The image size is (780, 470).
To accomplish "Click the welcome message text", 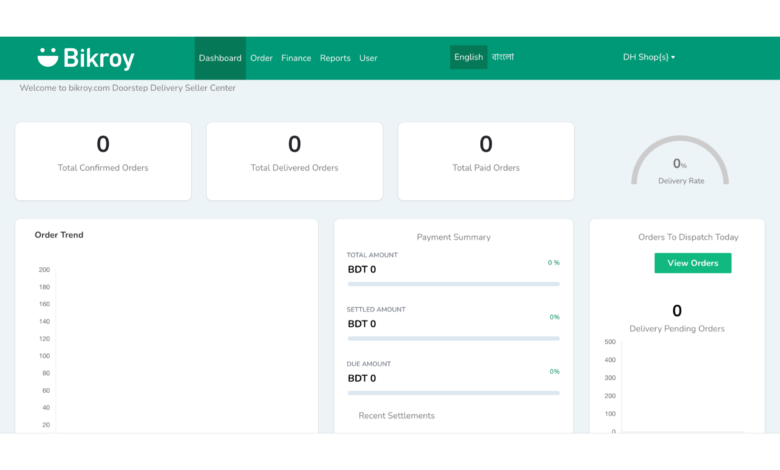I will (127, 88).
